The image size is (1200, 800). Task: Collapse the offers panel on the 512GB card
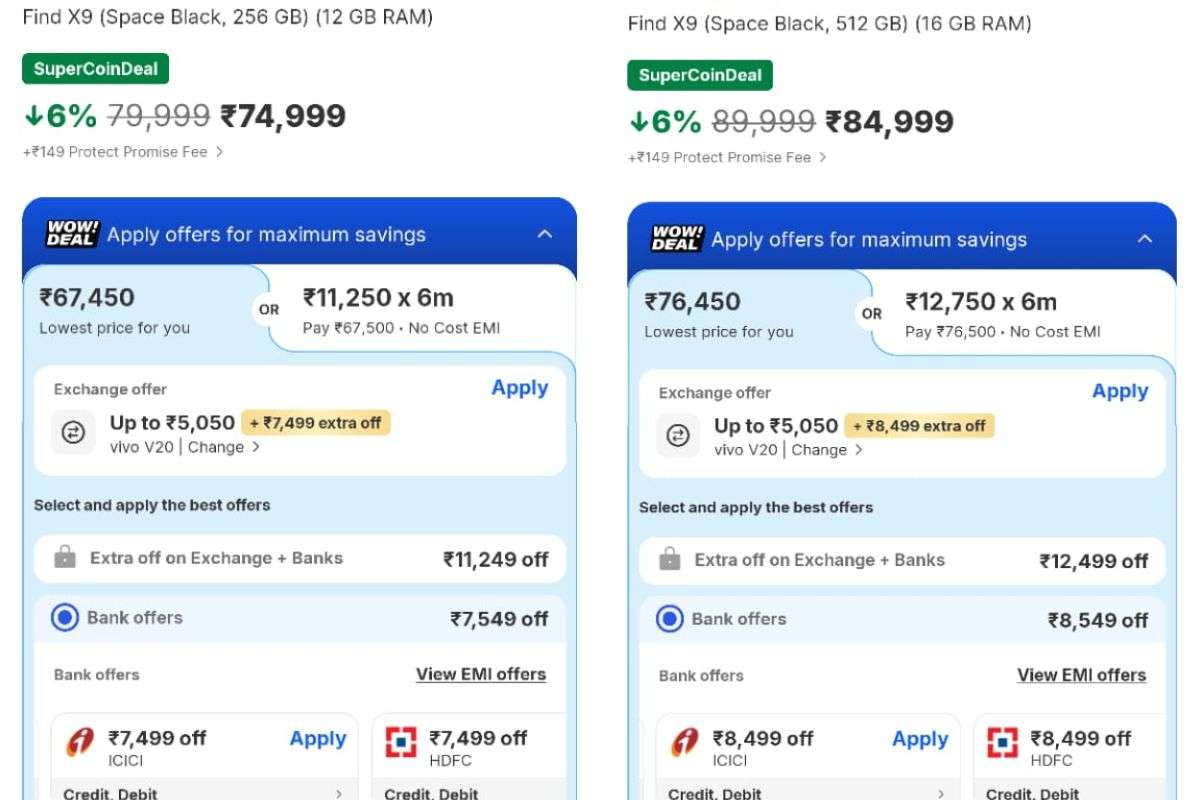pos(1145,240)
